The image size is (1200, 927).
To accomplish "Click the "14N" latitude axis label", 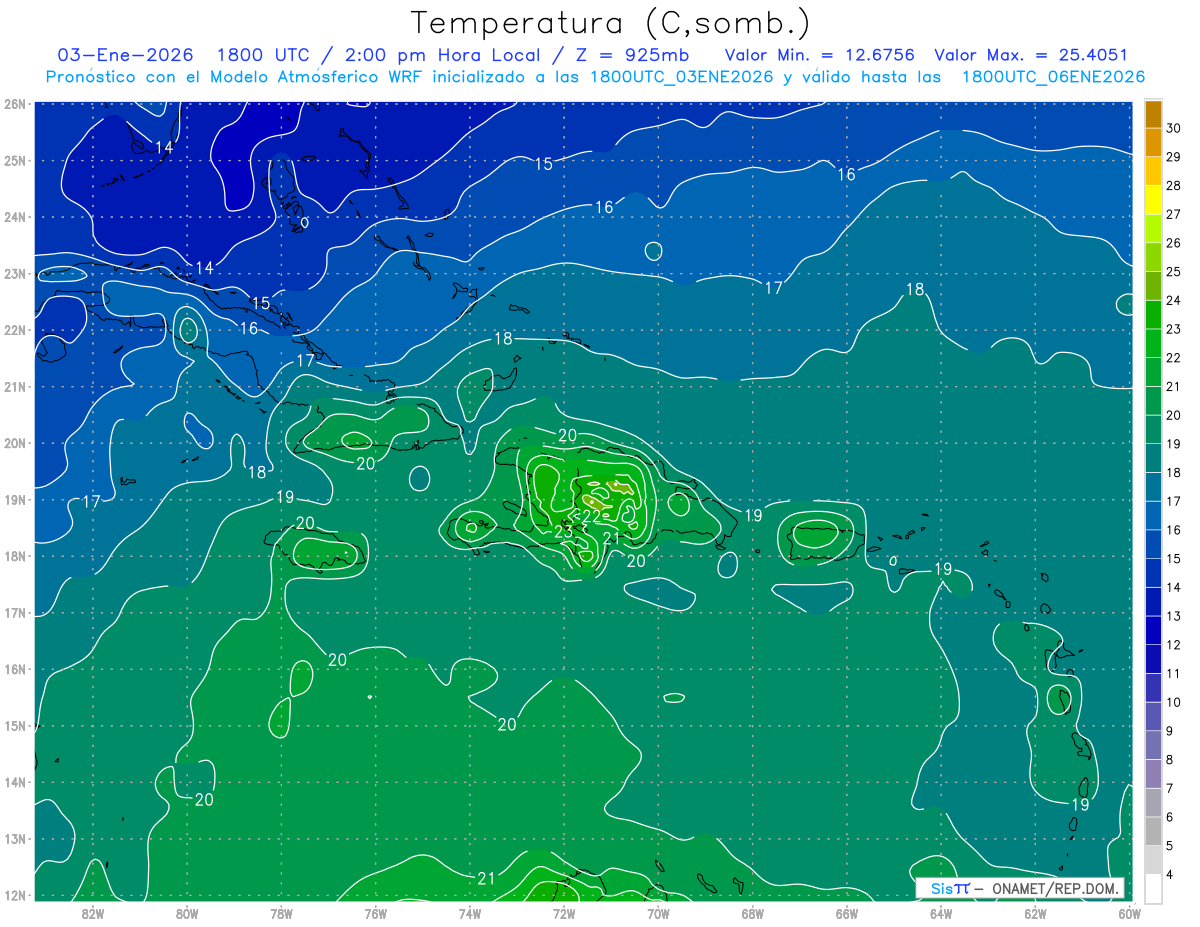I will 15,782.
